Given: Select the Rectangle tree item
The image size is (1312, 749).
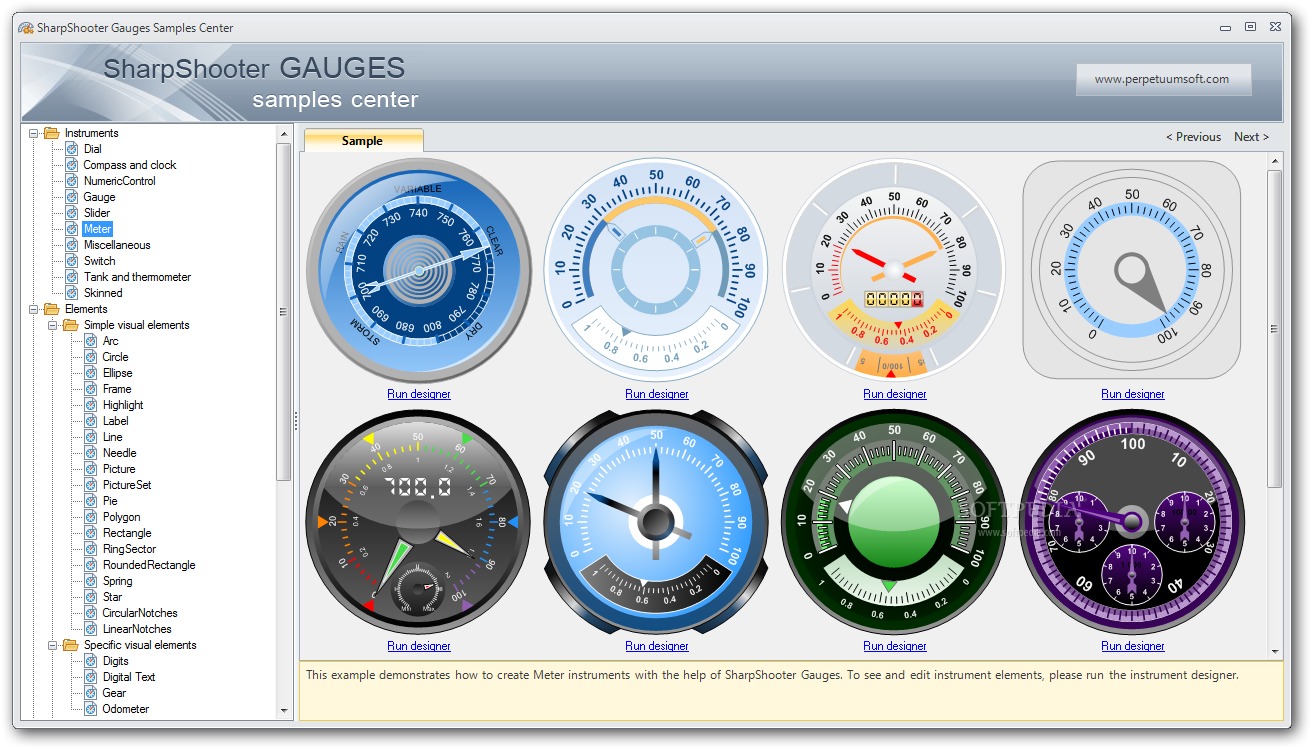Looking at the screenshot, I should pyautogui.click(x=127, y=533).
